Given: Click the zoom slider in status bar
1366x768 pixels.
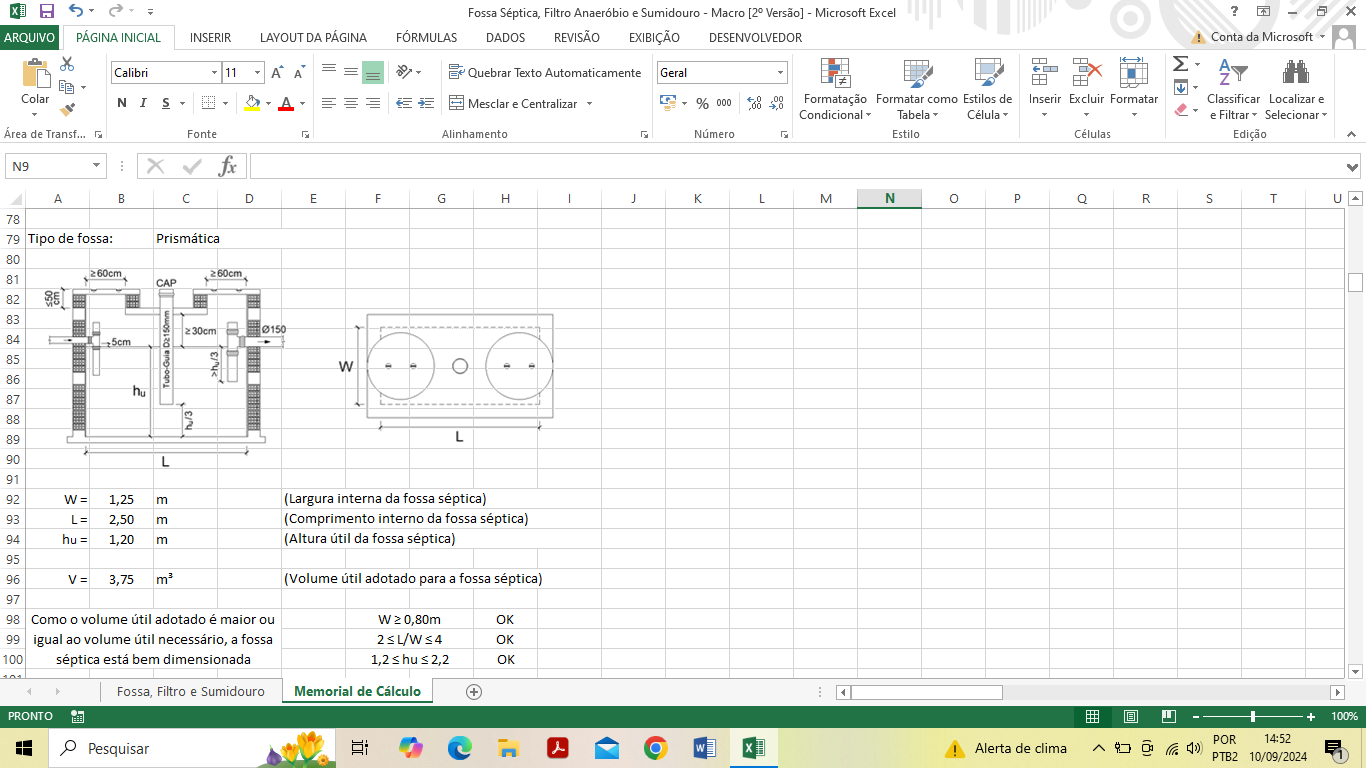Looking at the screenshot, I should (x=1253, y=717).
